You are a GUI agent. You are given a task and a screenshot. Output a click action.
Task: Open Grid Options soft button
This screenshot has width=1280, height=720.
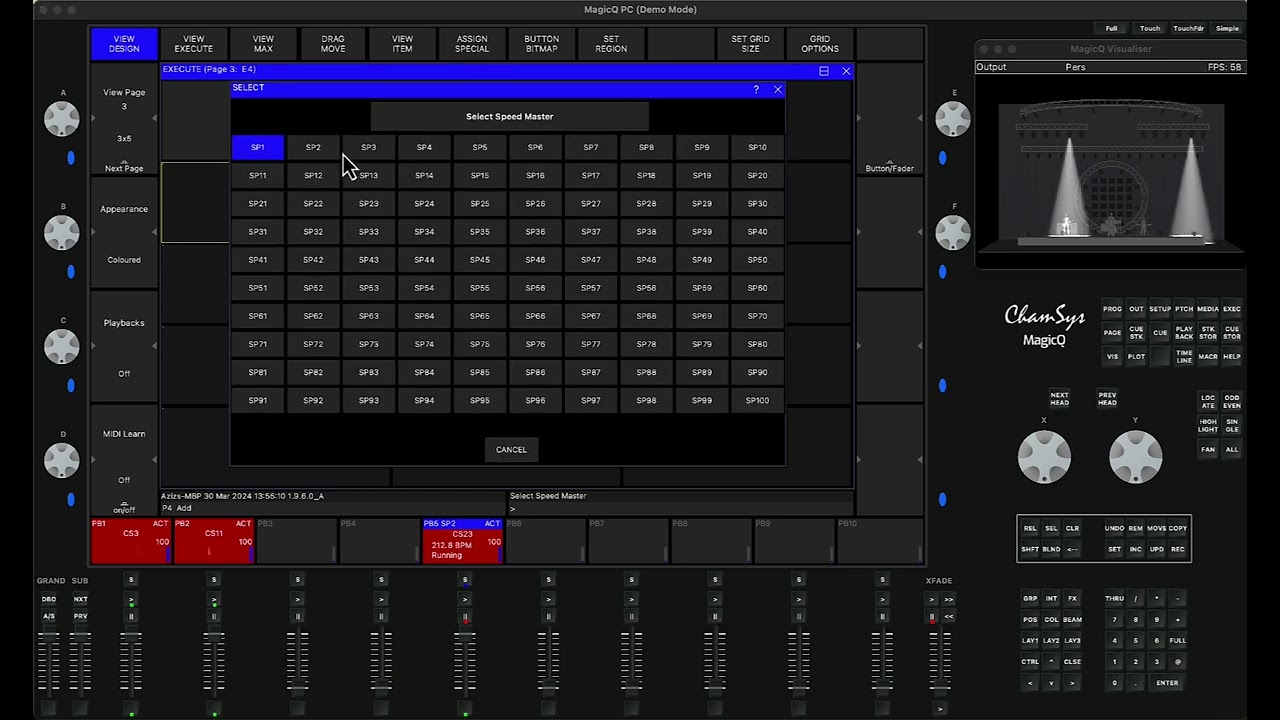coord(820,44)
